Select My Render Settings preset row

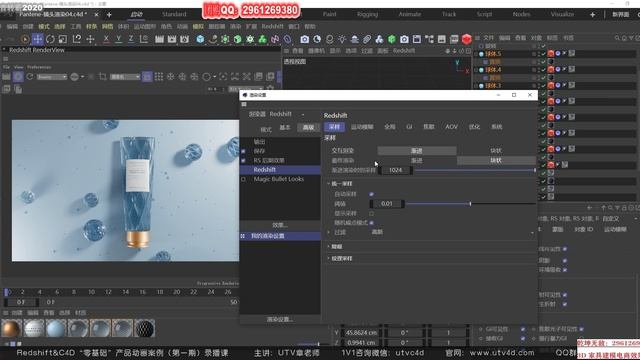point(280,236)
